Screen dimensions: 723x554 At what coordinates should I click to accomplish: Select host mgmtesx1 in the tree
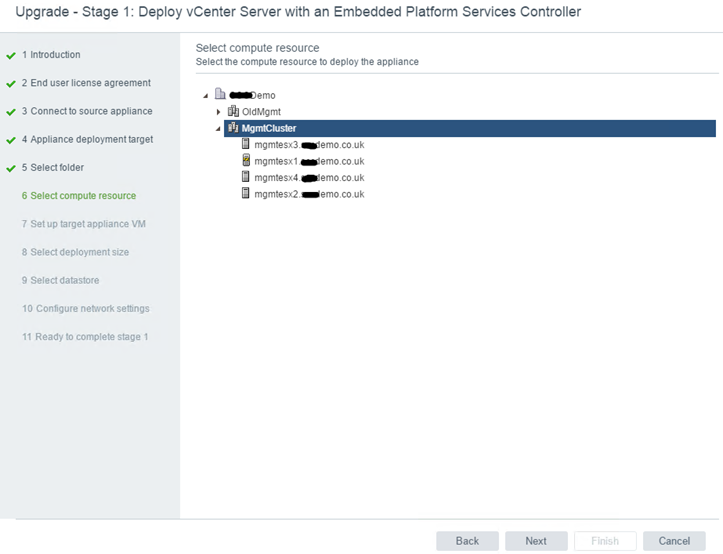click(309, 161)
